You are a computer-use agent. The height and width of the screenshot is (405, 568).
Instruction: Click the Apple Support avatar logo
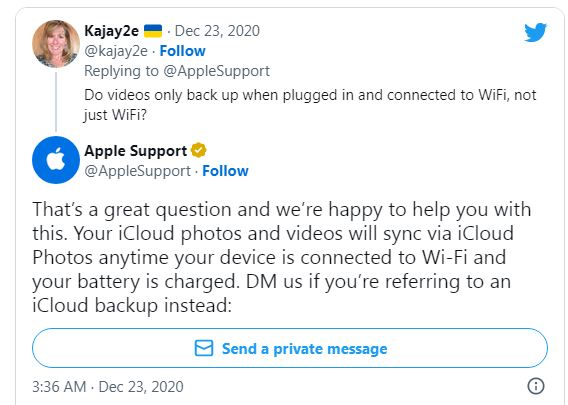56,160
